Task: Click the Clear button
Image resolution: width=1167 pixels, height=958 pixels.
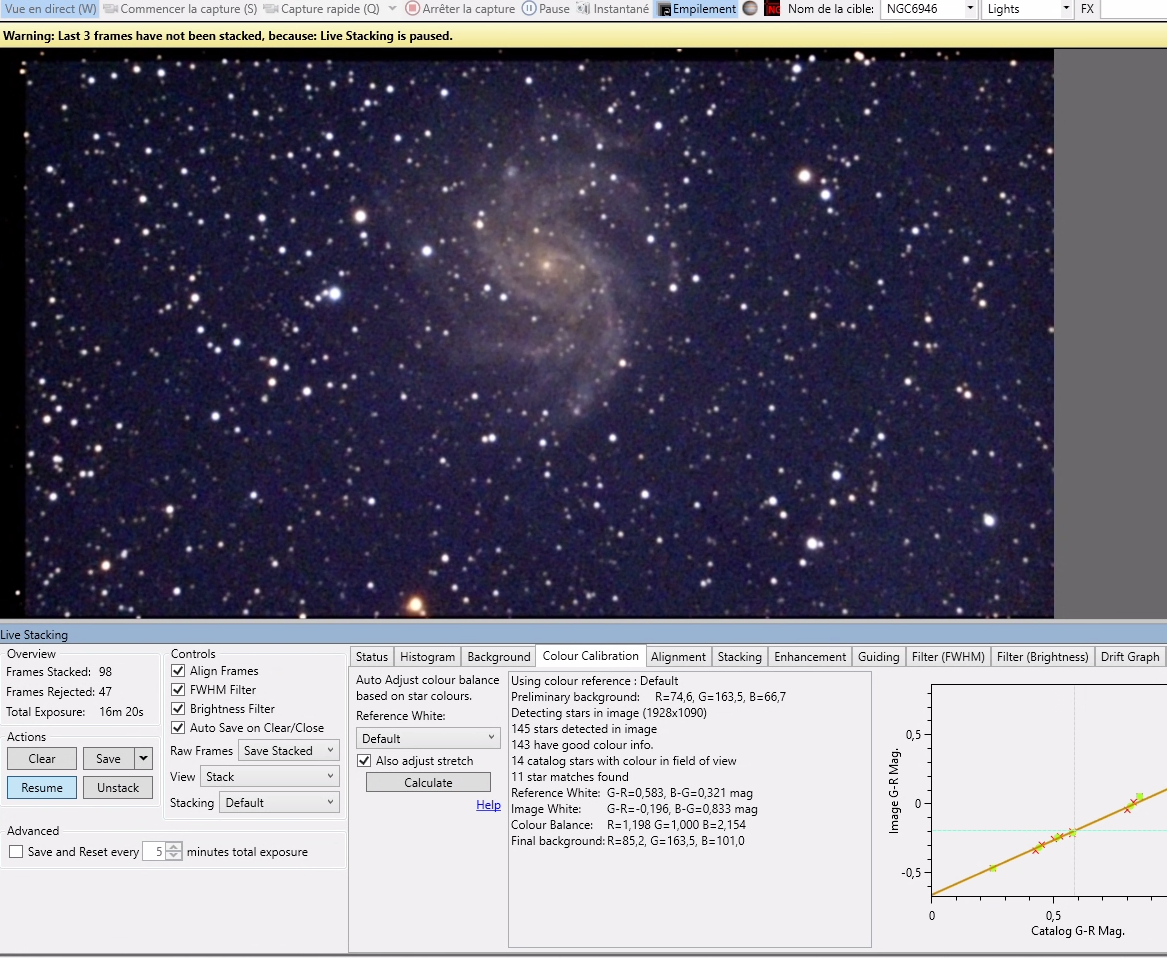Action: click(42, 759)
